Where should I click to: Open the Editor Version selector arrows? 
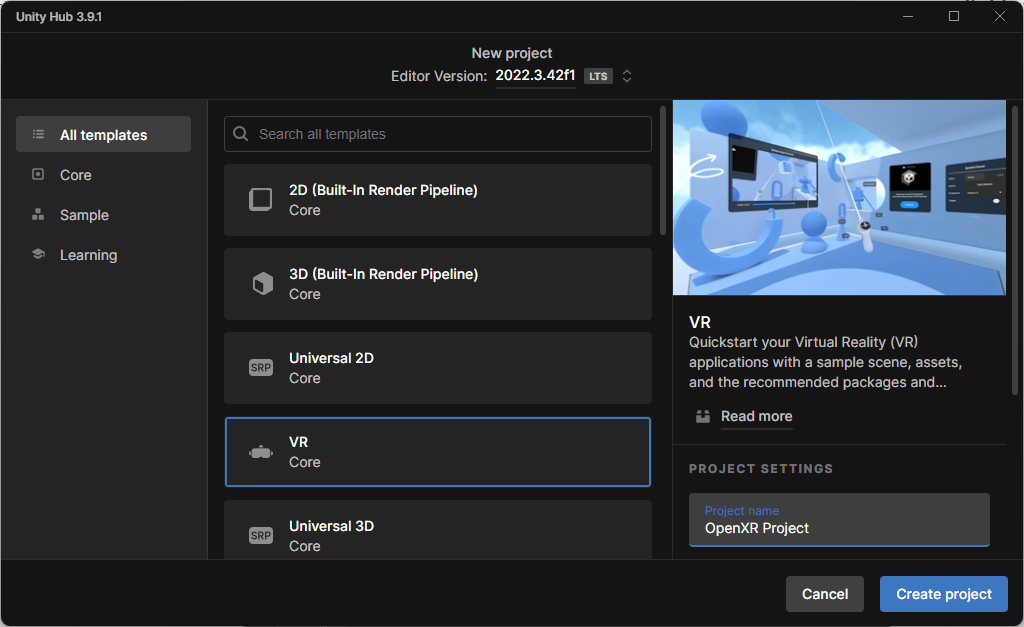627,76
